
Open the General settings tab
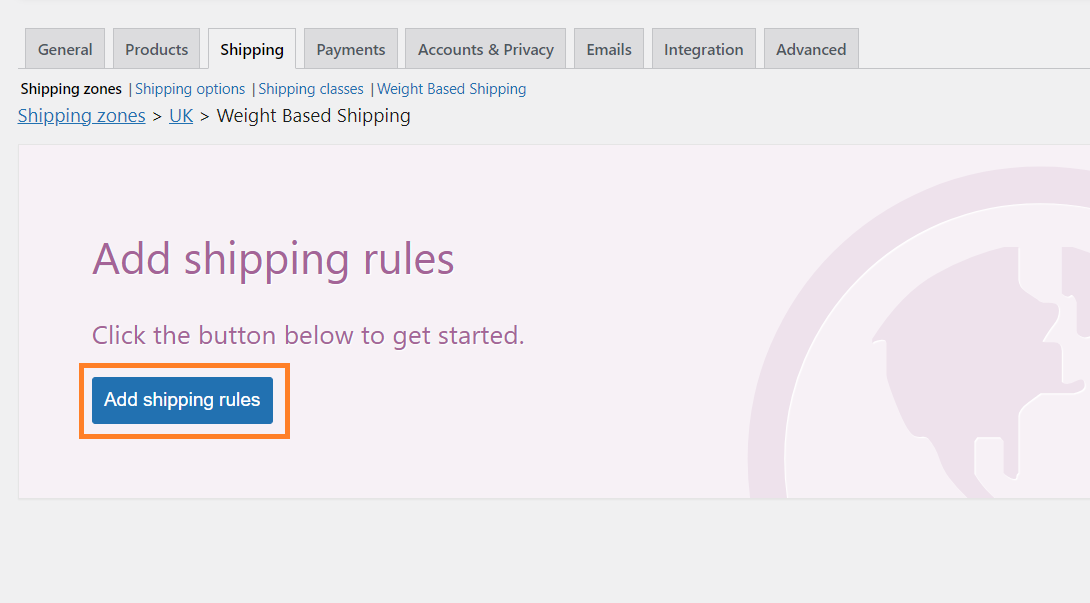click(65, 49)
